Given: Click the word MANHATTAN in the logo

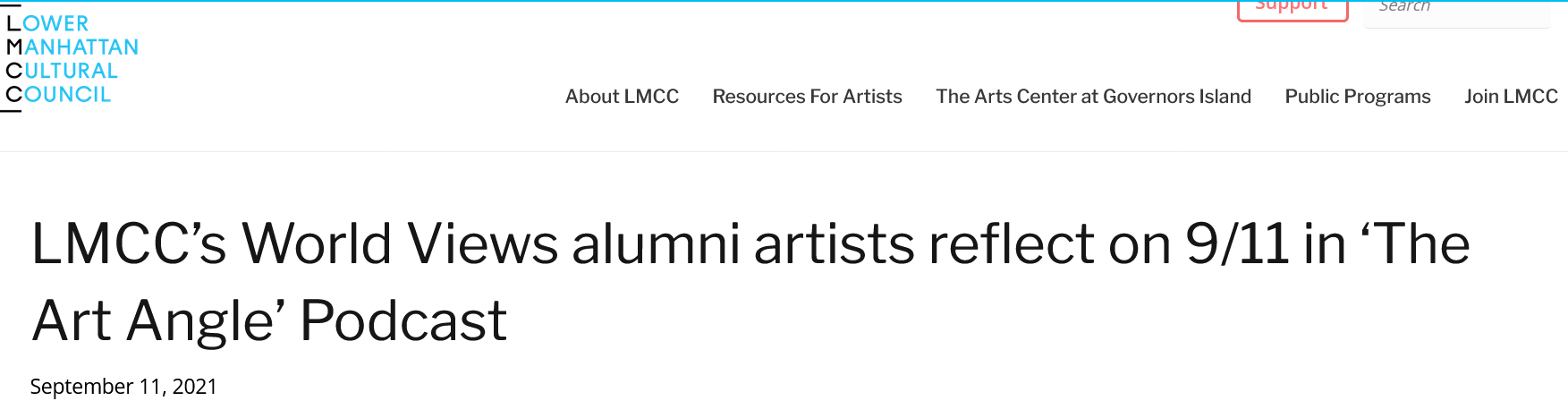Looking at the screenshot, I should tap(73, 47).
